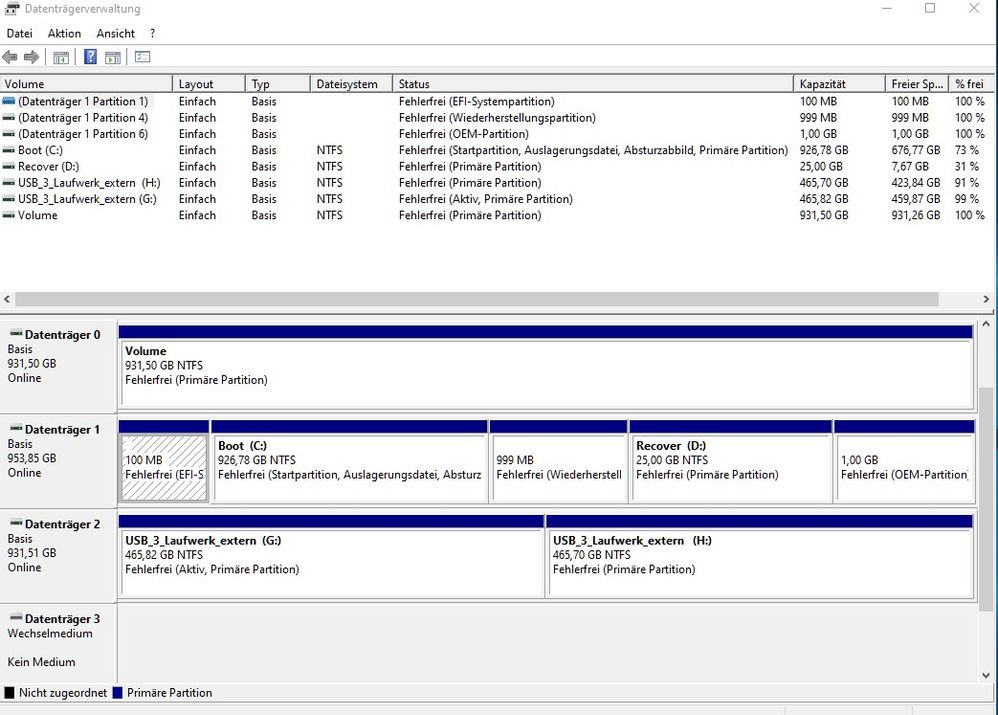Open the Ansicht menu
This screenshot has height=715, width=998.
[115, 34]
